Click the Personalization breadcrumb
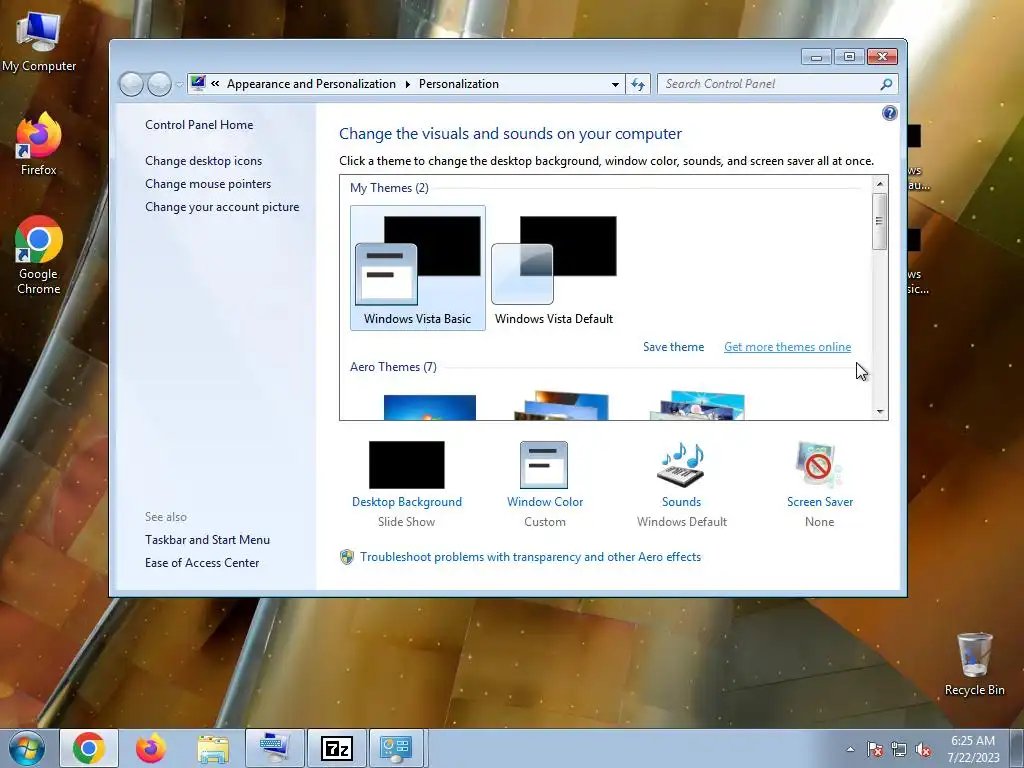The width and height of the screenshot is (1024, 768). (458, 84)
